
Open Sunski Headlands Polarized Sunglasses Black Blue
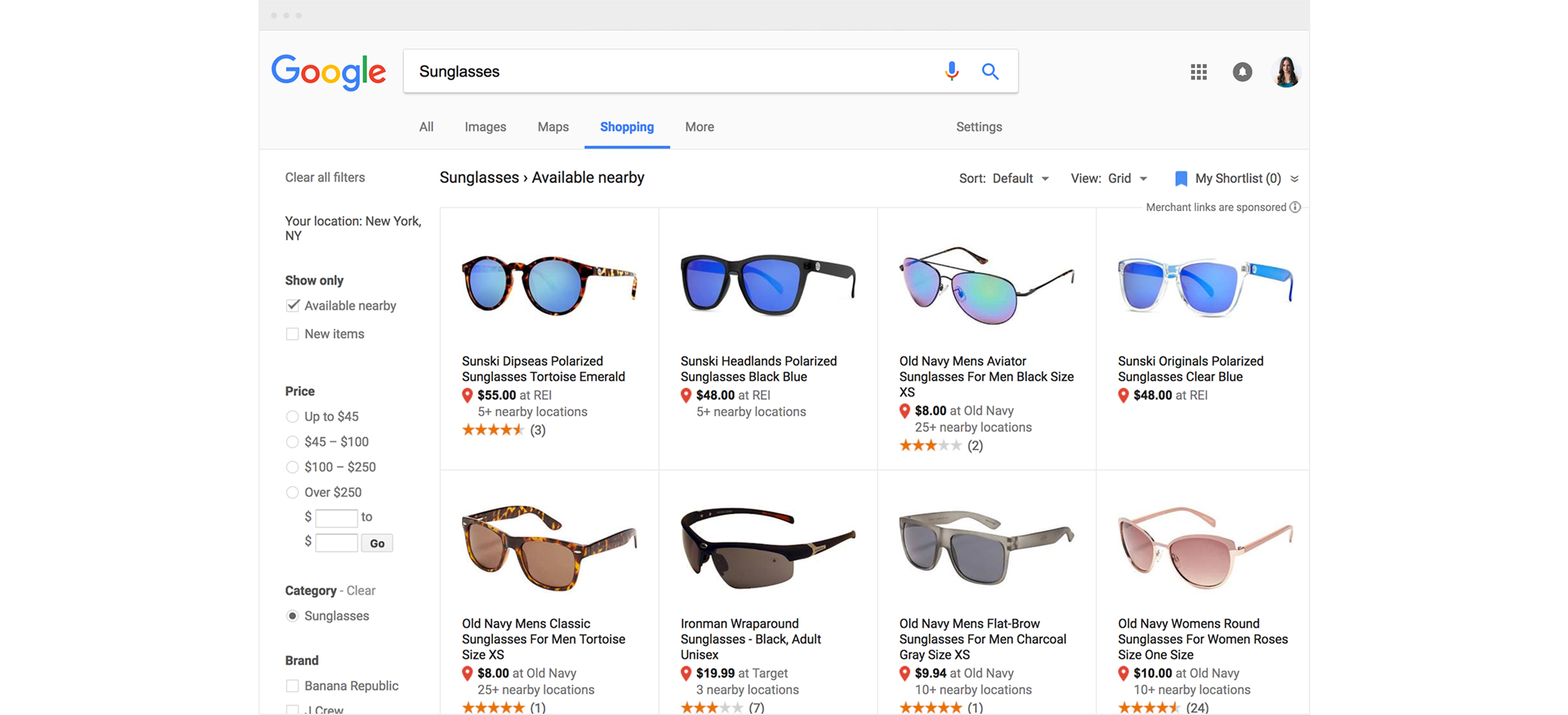pyautogui.click(x=758, y=369)
